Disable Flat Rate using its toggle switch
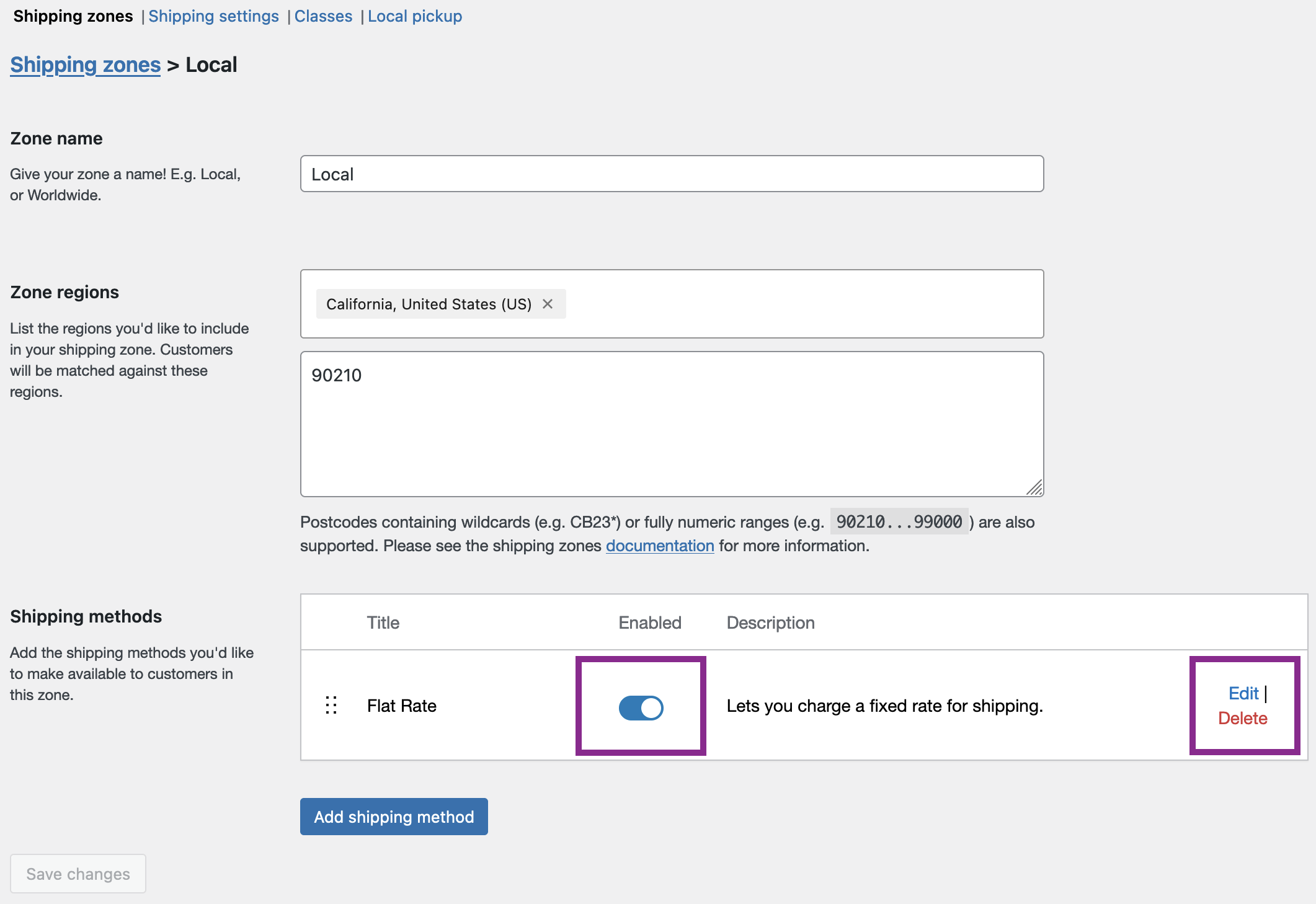1316x904 pixels. [641, 707]
